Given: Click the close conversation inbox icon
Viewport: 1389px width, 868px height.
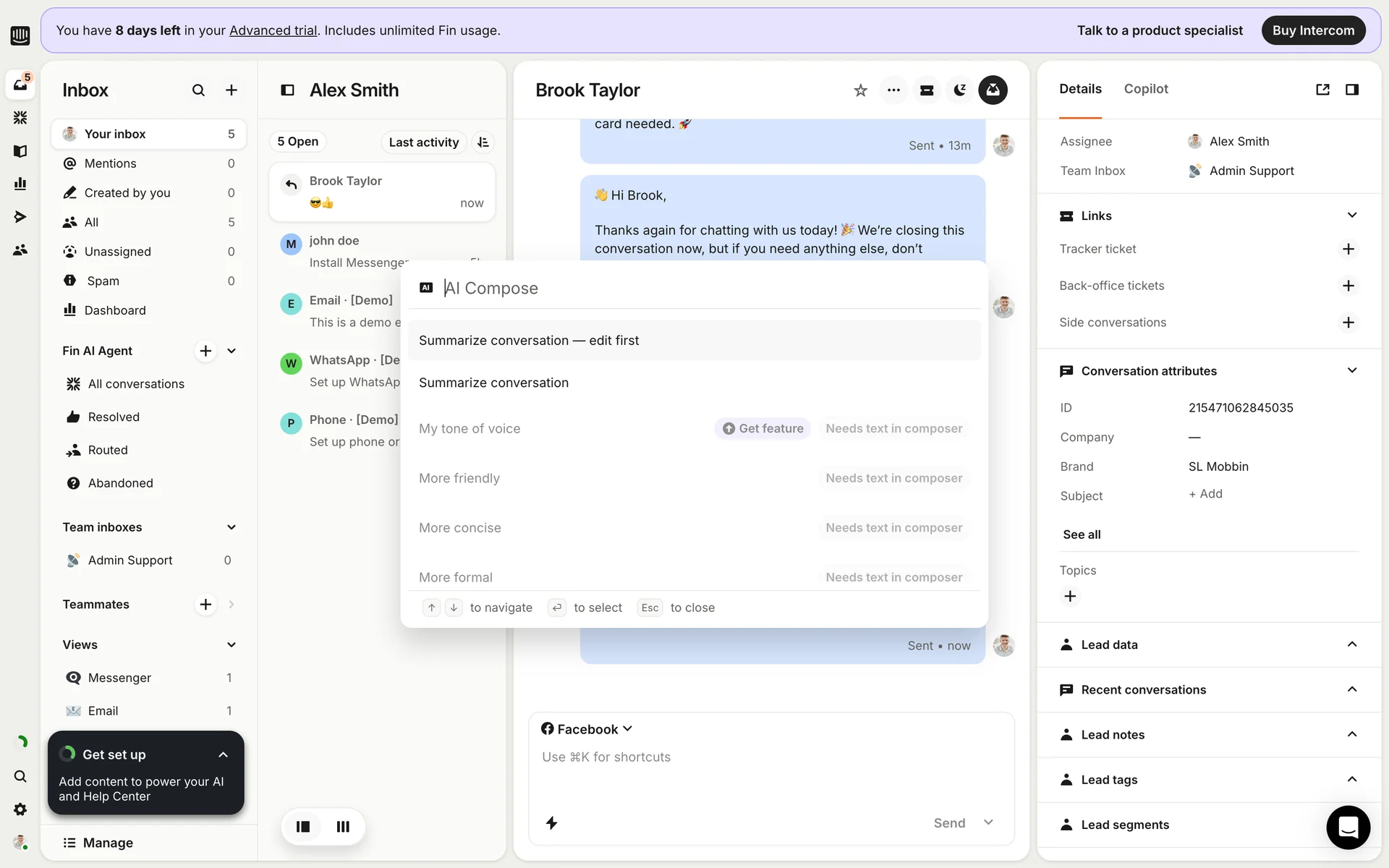Looking at the screenshot, I should point(993,90).
